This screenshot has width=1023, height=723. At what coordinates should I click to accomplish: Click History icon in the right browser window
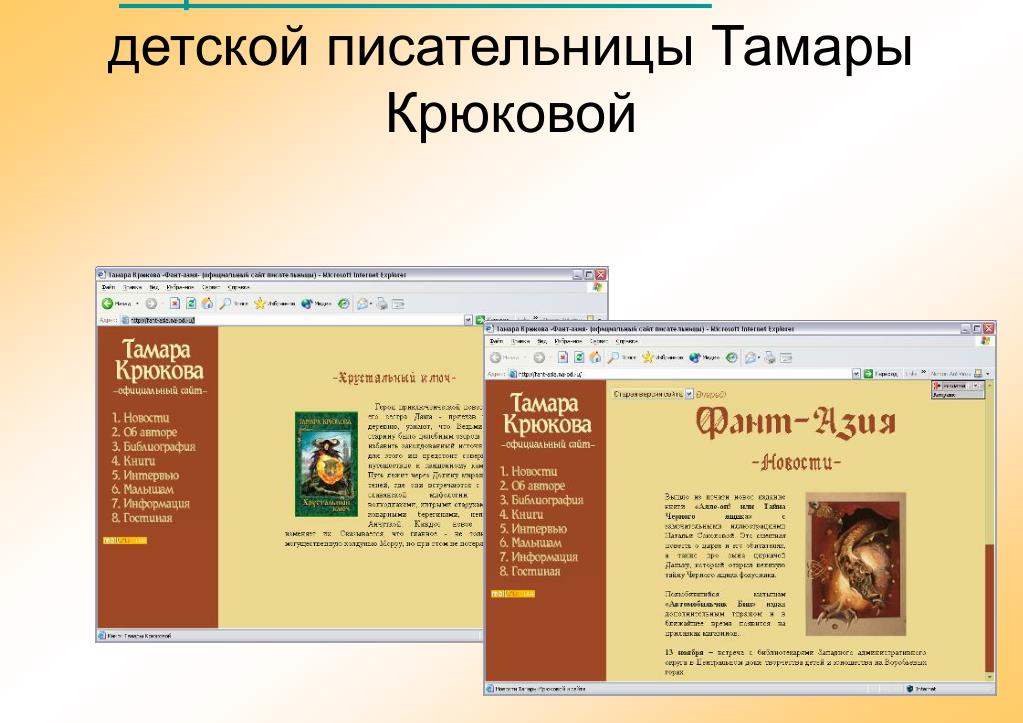coord(732,358)
